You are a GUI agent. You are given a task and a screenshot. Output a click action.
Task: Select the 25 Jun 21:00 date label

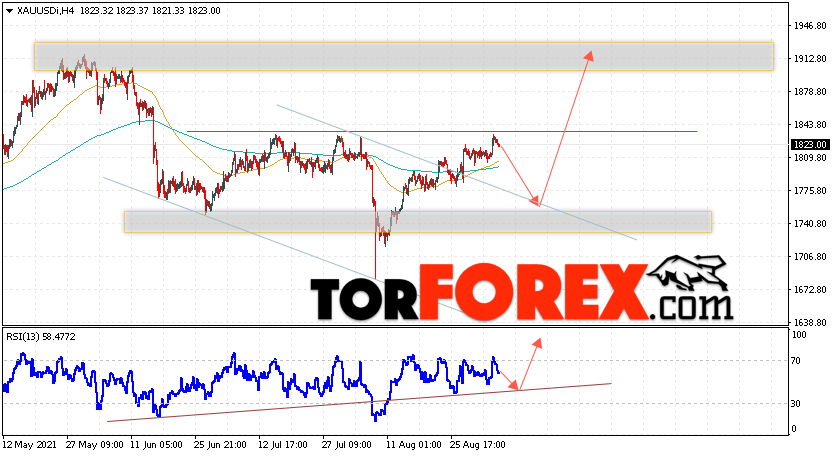[220, 444]
